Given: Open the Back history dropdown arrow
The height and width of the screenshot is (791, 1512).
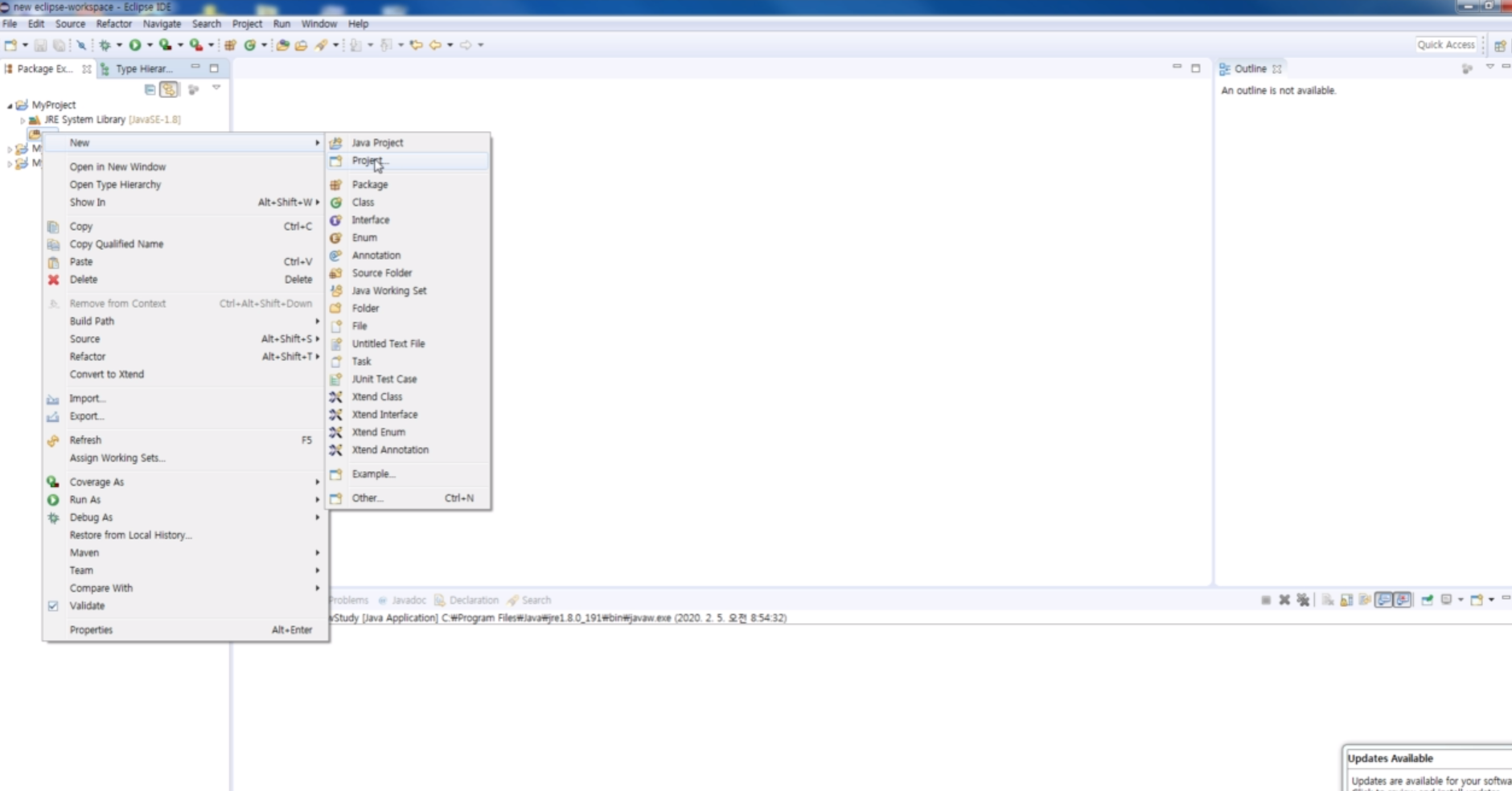Looking at the screenshot, I should coord(450,45).
